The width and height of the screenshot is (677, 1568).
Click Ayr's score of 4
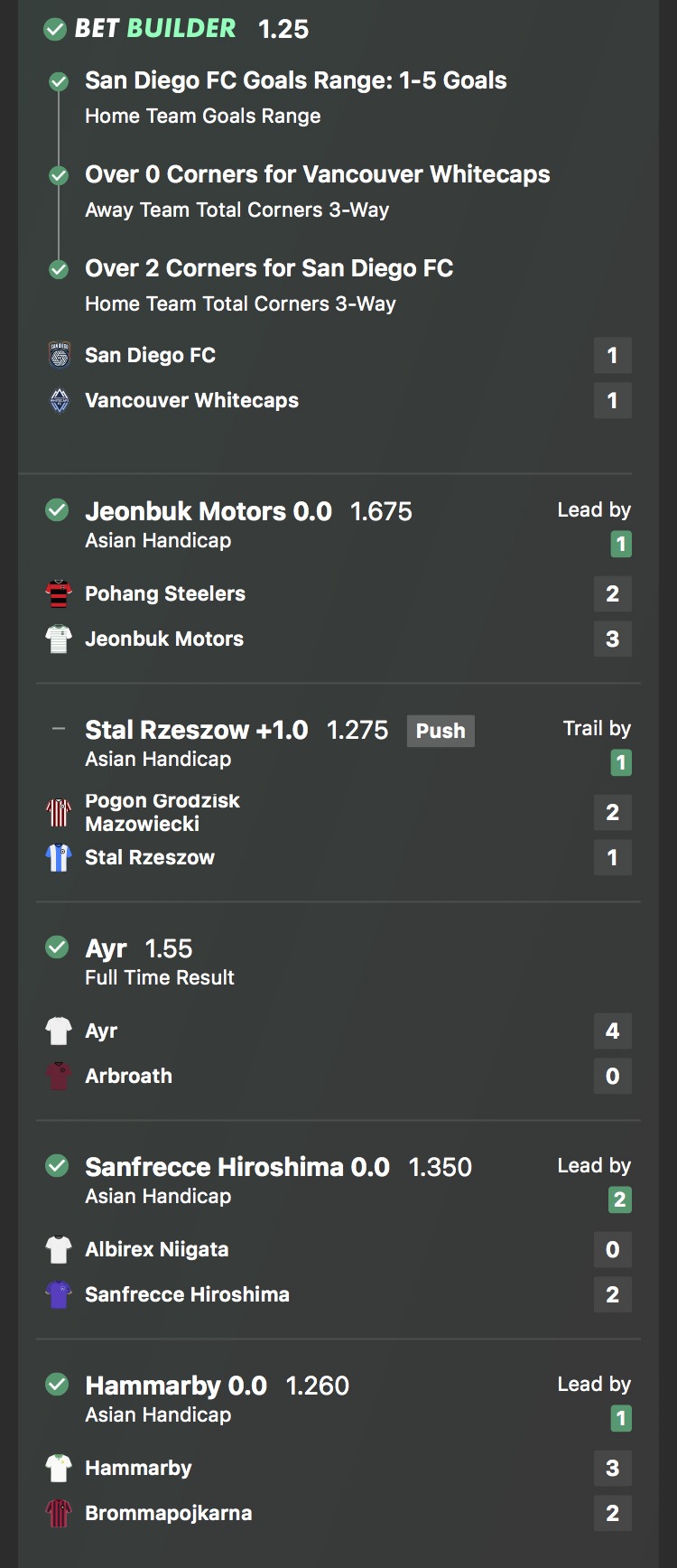tap(613, 1031)
